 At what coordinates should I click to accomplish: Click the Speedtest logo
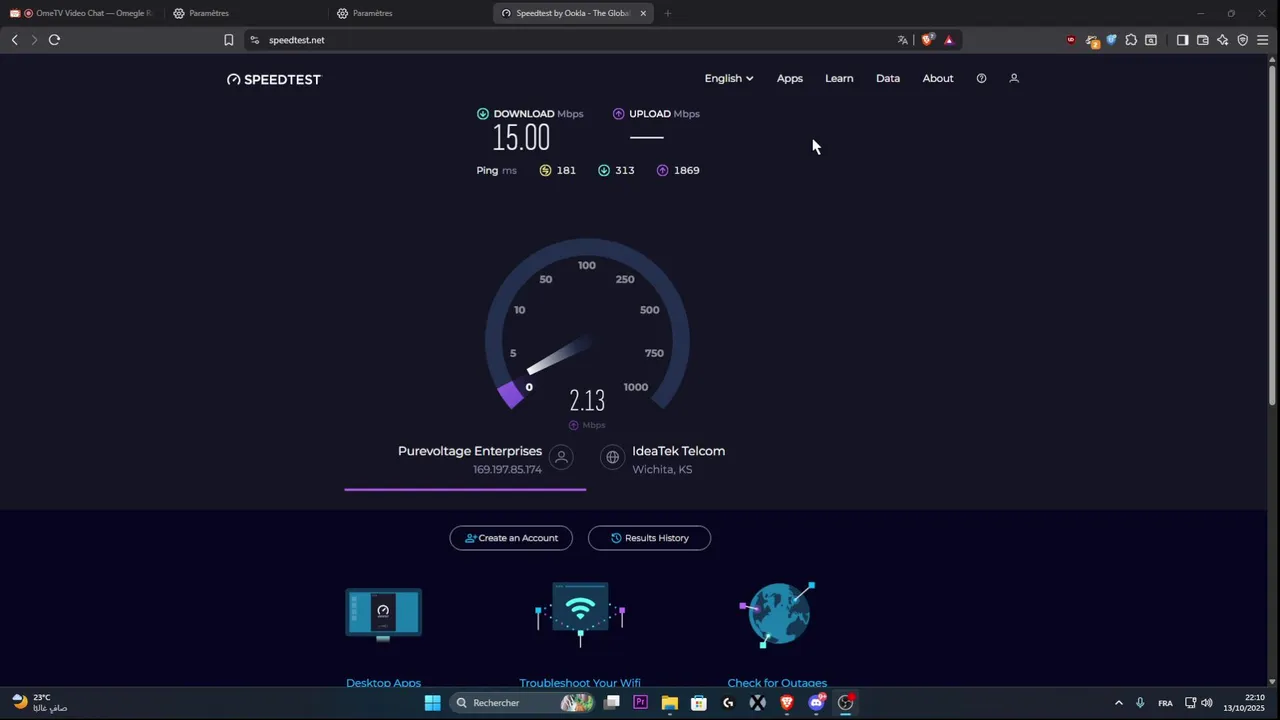click(274, 79)
